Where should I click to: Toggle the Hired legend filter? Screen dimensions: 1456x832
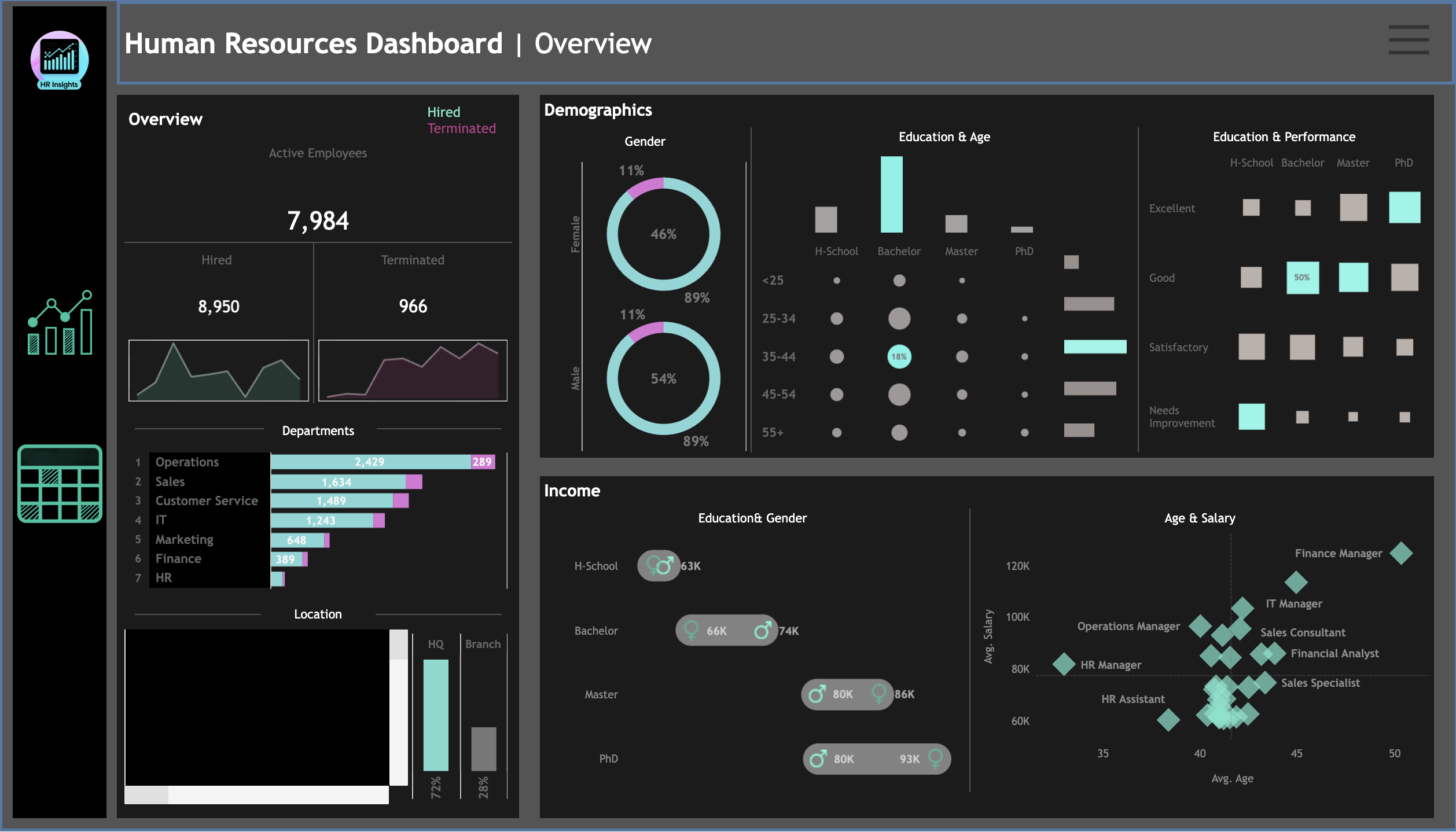pos(443,112)
